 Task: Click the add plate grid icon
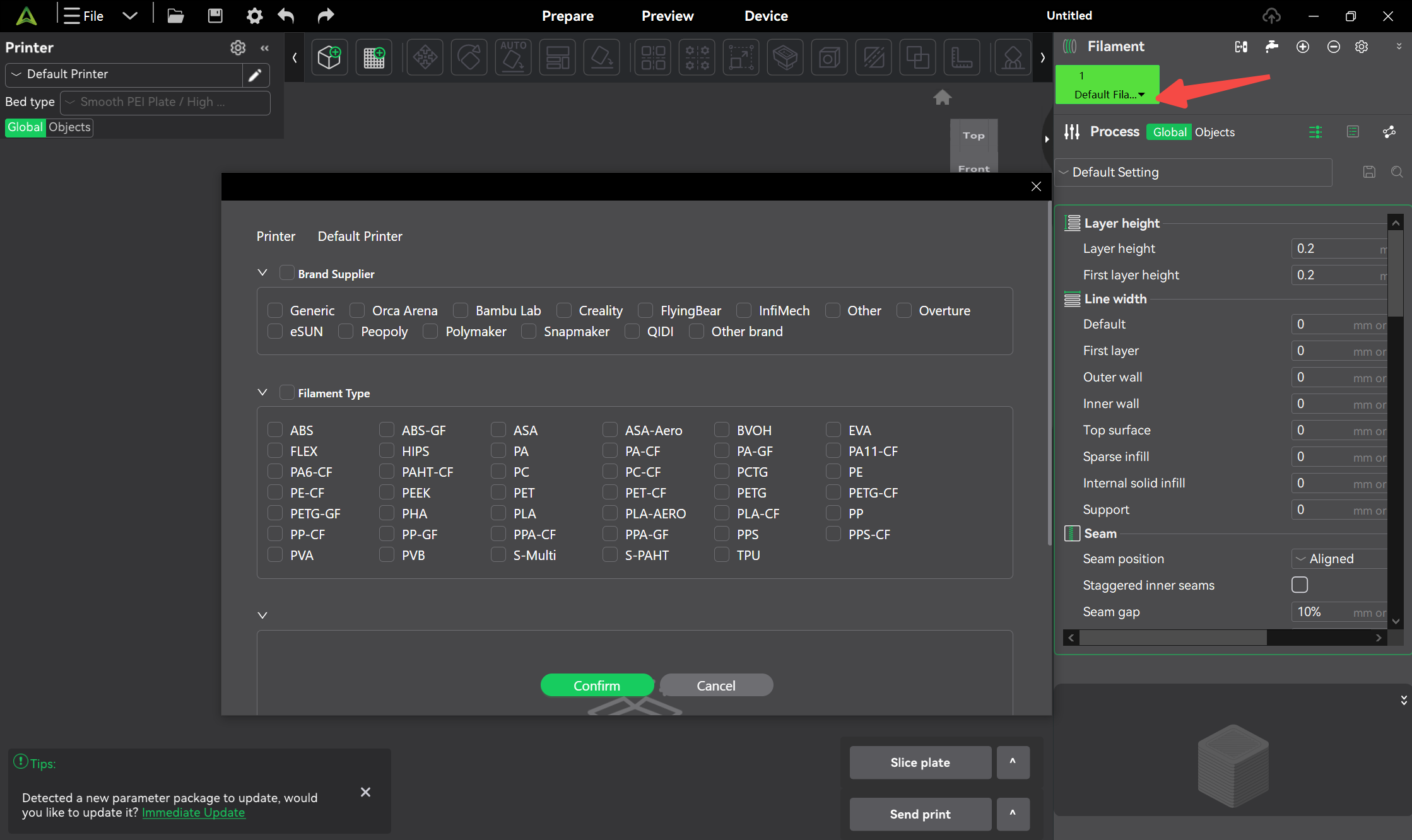click(374, 57)
